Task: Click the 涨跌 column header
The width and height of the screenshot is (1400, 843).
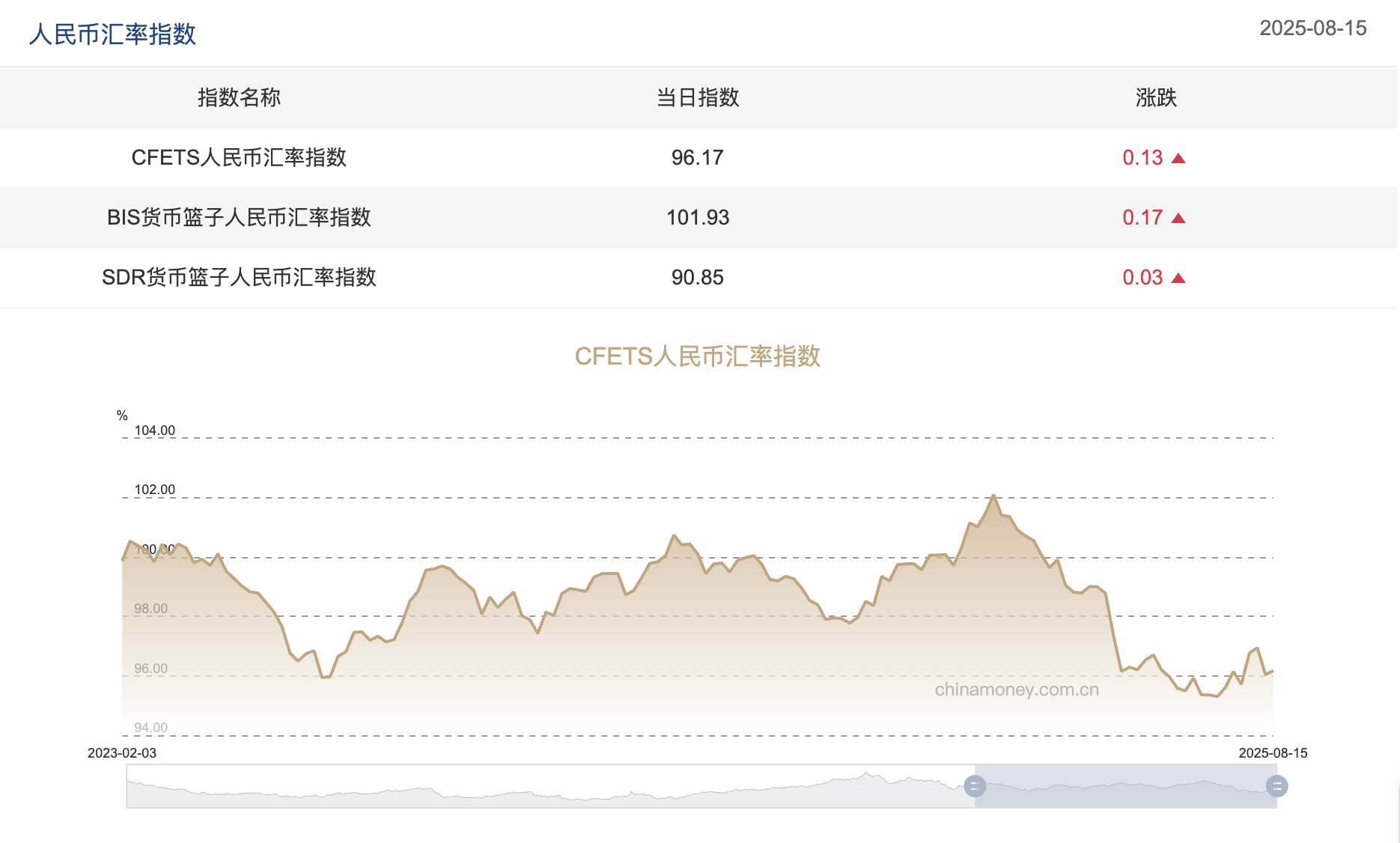Action: (1155, 98)
